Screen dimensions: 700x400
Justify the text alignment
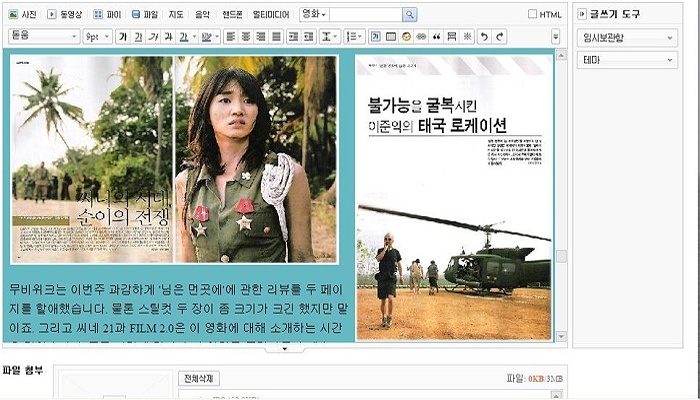click(x=277, y=37)
